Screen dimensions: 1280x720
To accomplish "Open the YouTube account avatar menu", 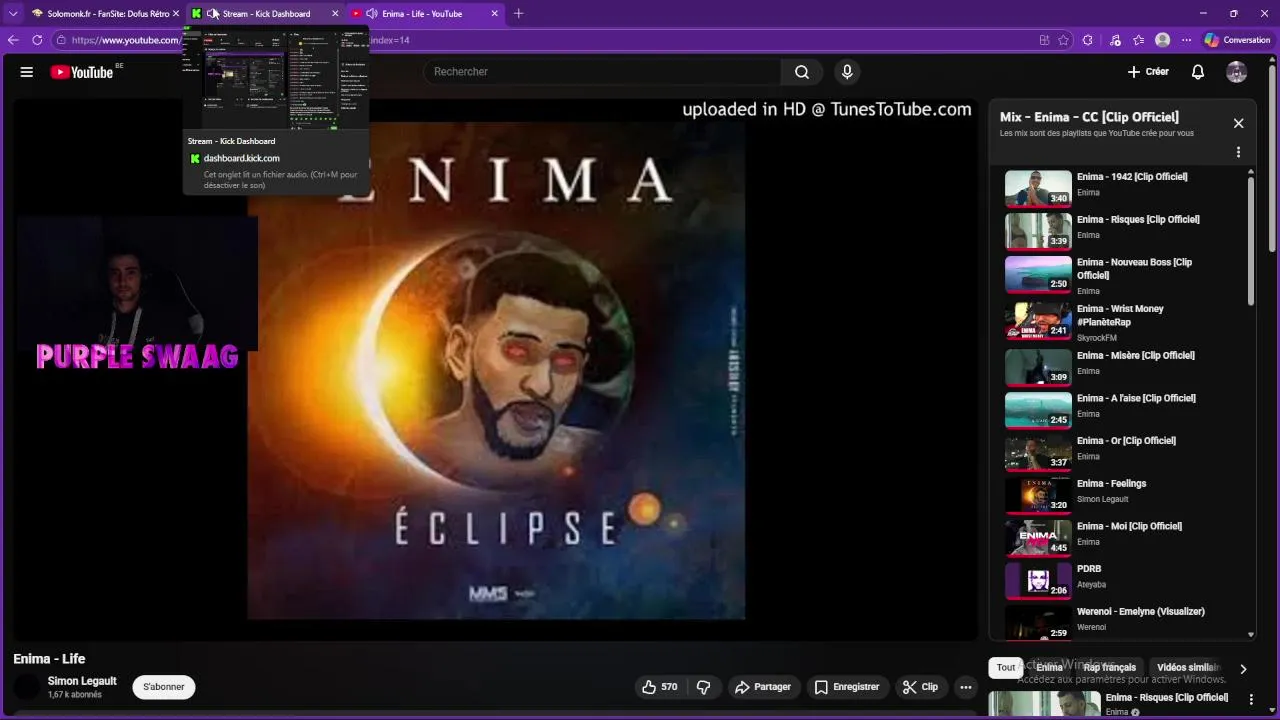I will (x=1237, y=72).
